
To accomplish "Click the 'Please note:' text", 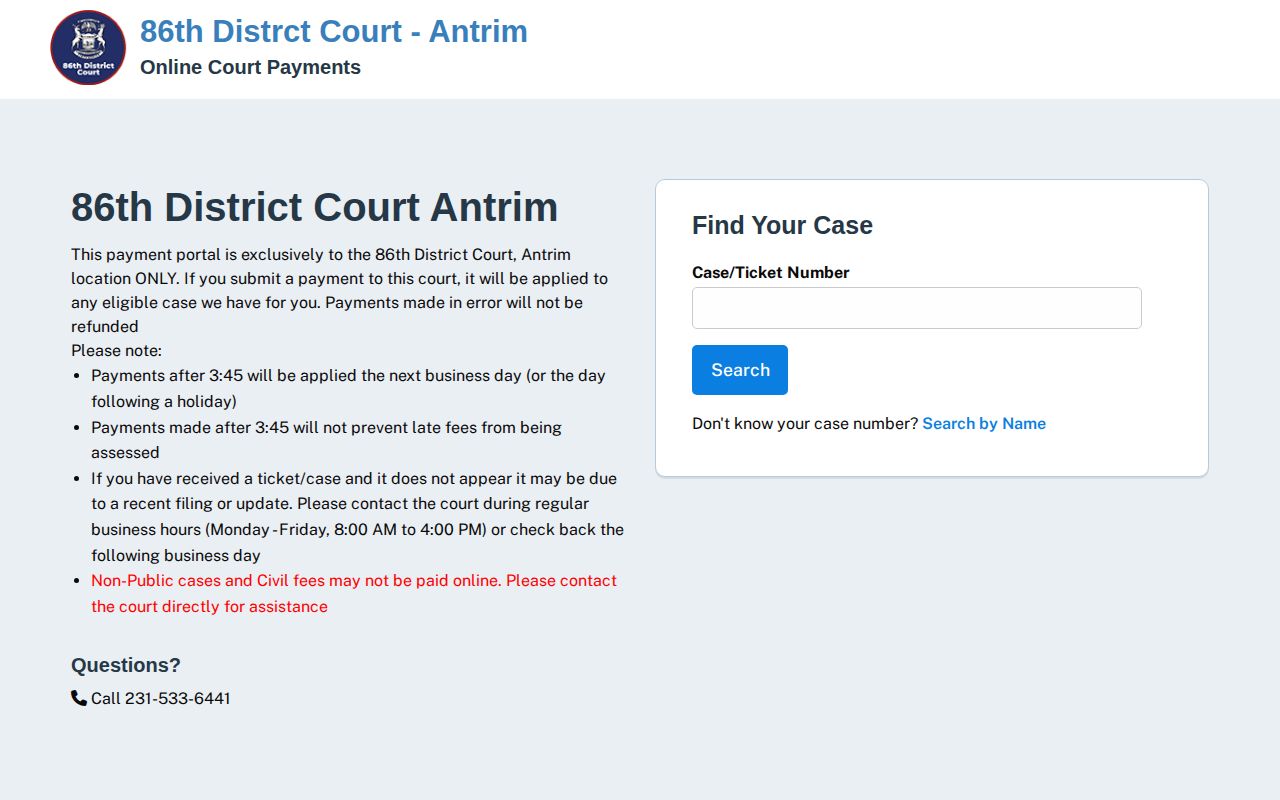I will click(x=116, y=351).
